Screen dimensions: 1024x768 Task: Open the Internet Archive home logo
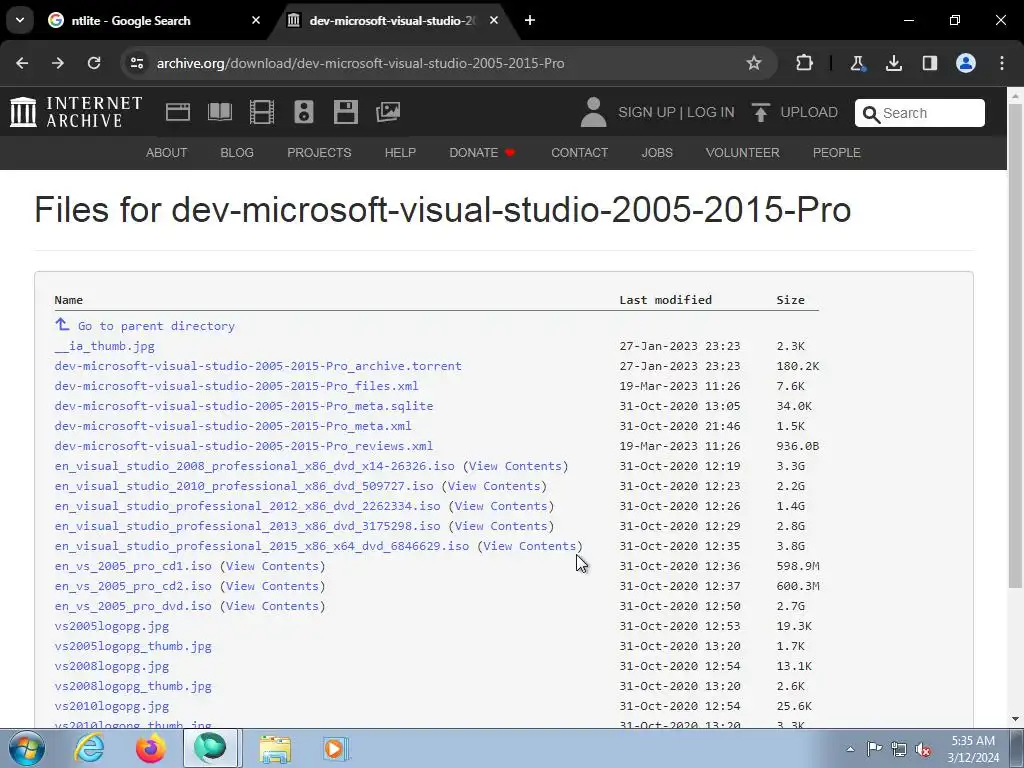pos(76,112)
